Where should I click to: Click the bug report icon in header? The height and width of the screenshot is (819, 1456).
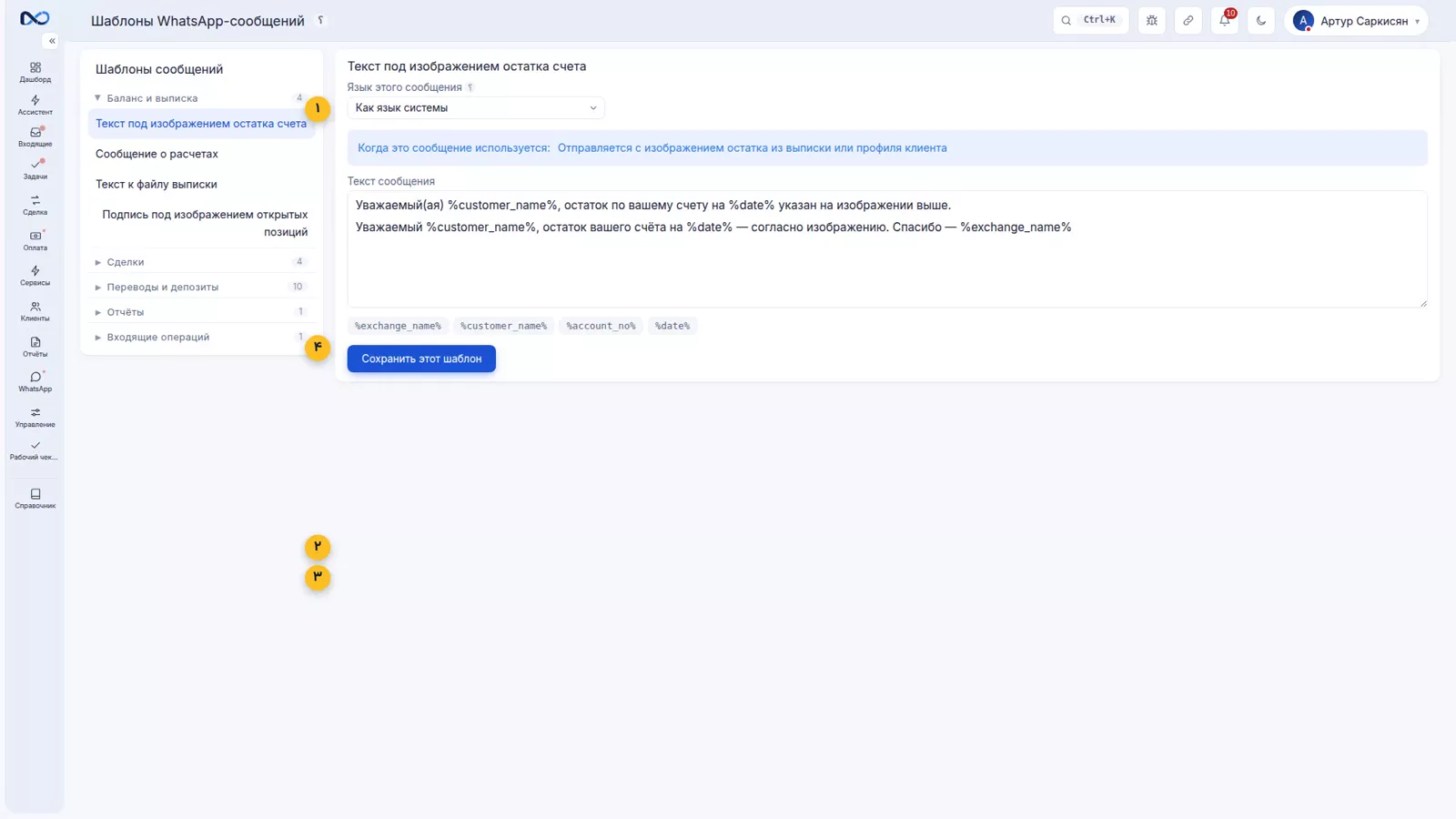click(x=1152, y=20)
